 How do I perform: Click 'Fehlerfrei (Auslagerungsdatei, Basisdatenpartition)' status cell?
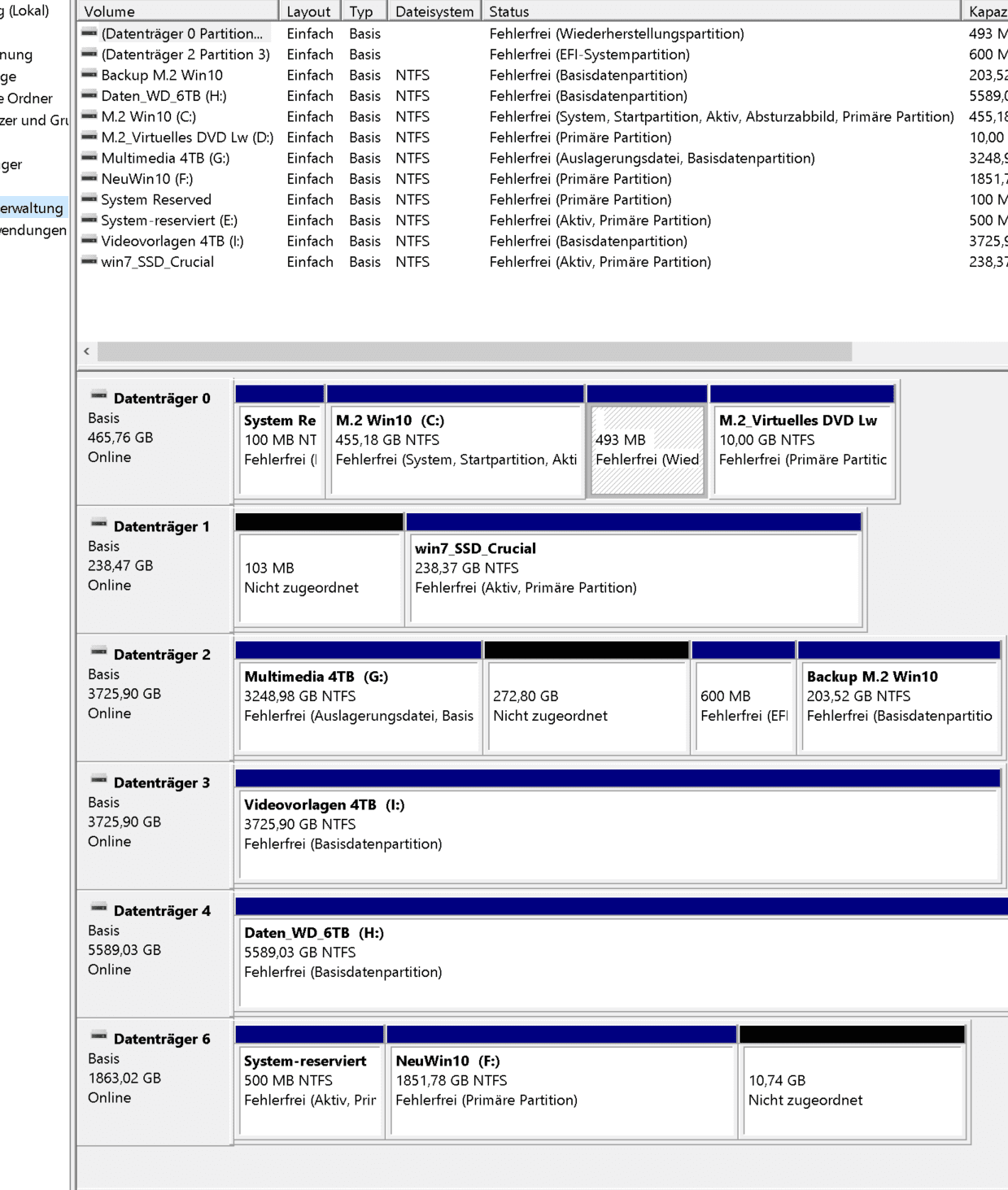(652, 158)
